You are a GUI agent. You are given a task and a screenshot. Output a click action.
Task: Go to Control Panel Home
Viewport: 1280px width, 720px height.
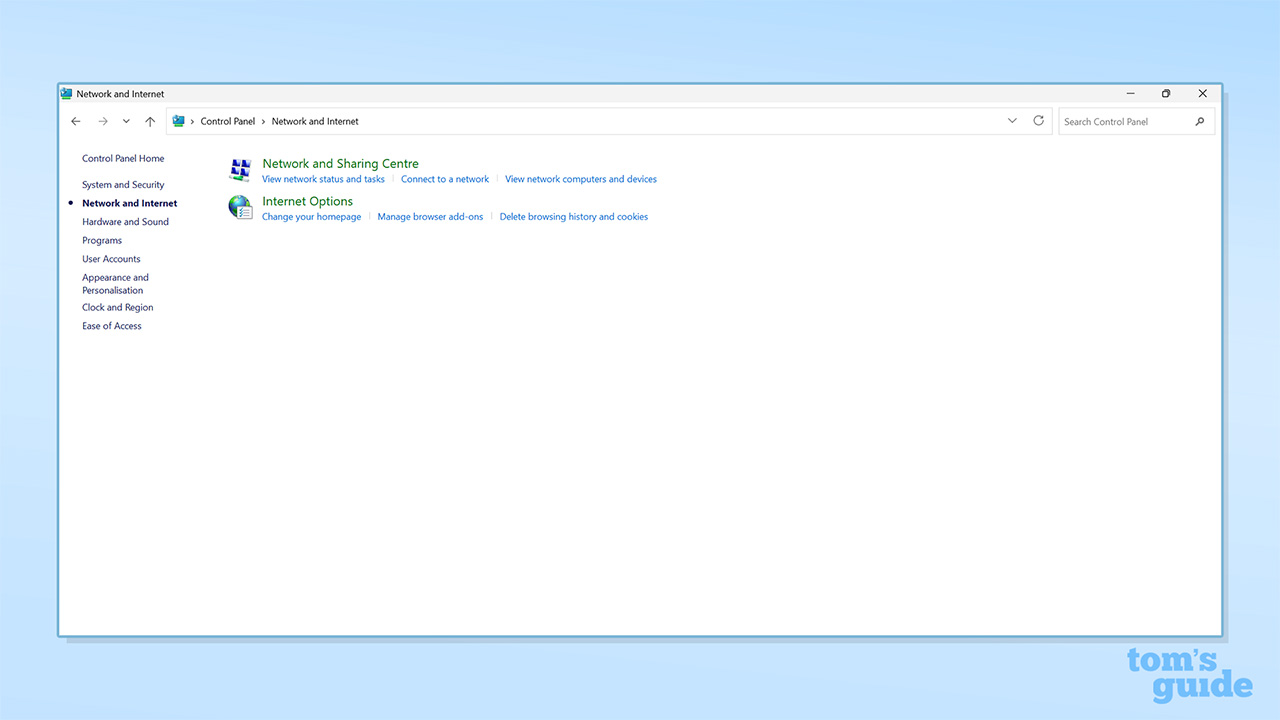click(123, 159)
